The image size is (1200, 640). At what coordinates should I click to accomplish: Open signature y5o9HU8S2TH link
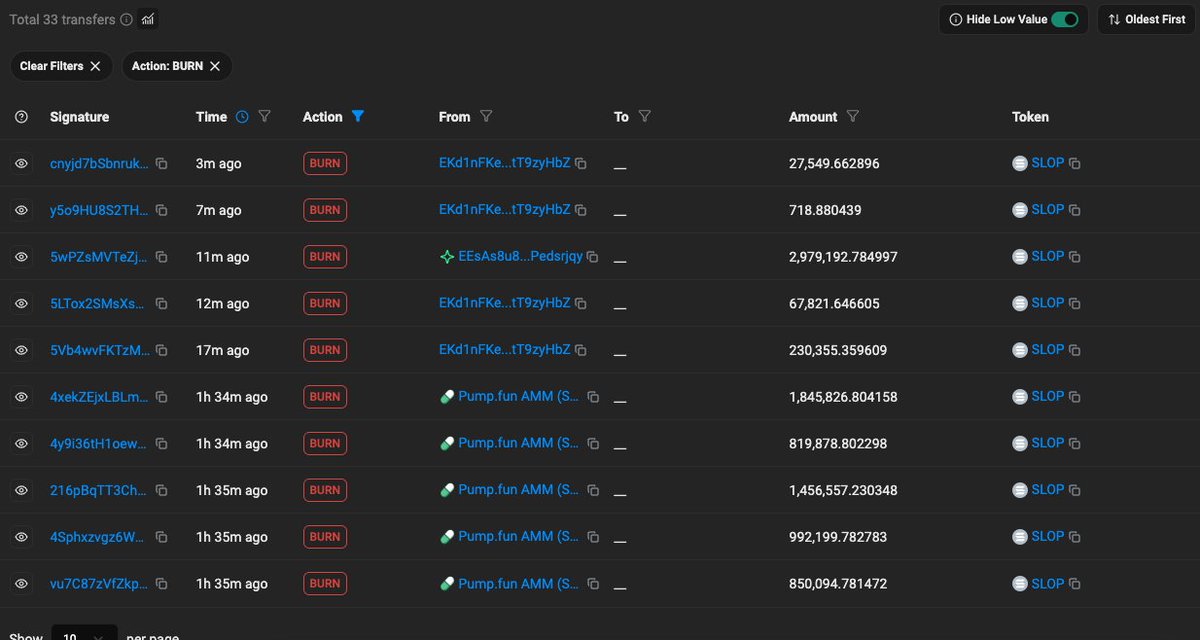coord(99,210)
